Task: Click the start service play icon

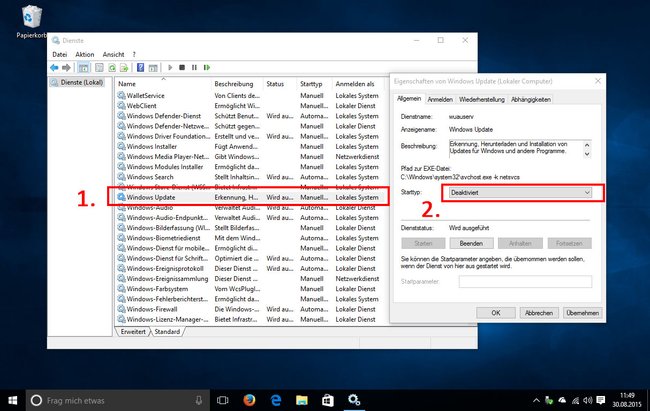Action: [x=170, y=67]
